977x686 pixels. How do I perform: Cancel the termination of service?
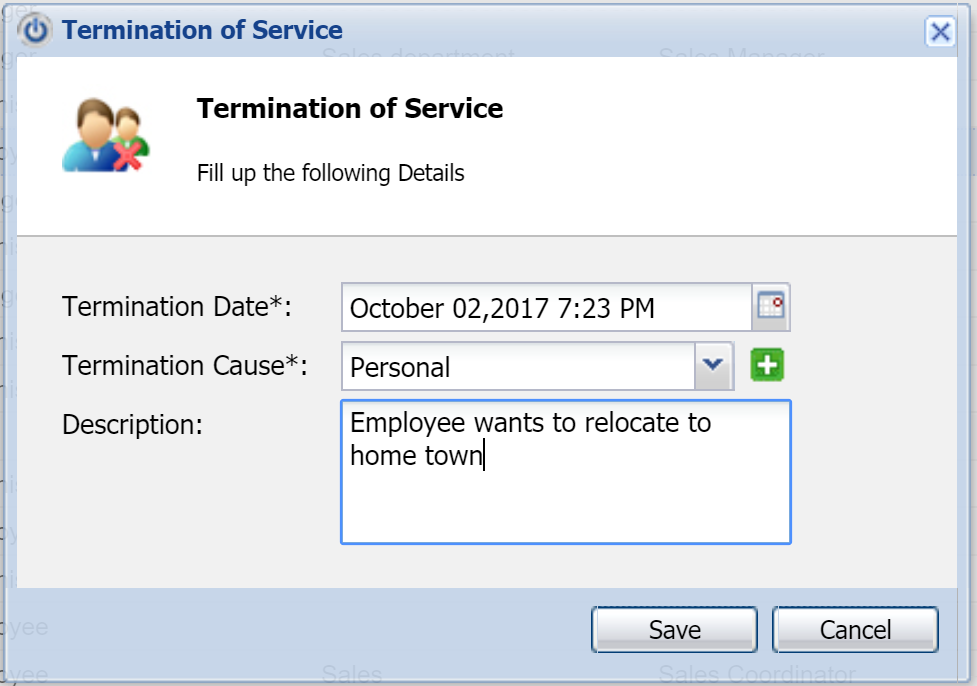click(855, 630)
